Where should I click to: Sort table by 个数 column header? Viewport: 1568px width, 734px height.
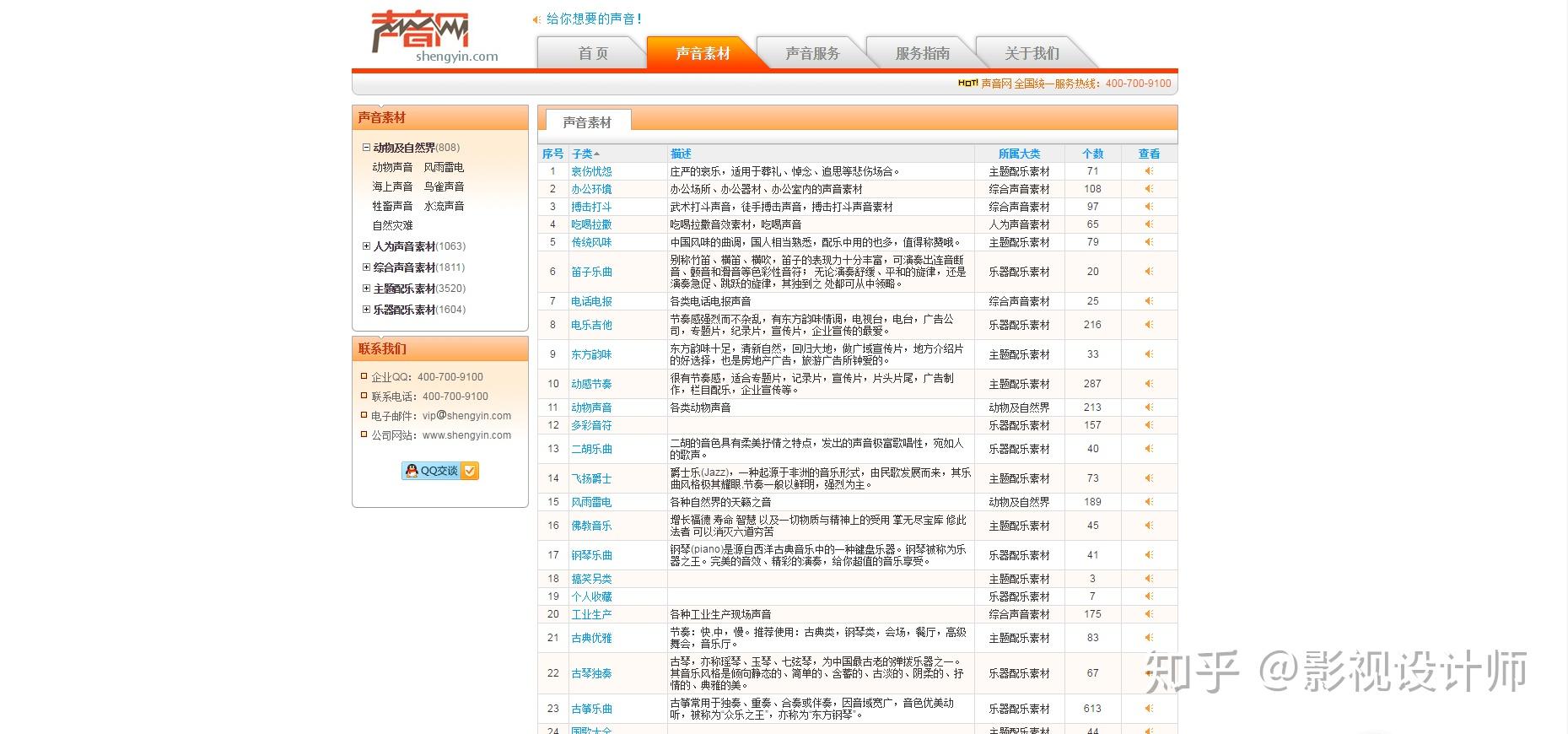coord(1092,154)
